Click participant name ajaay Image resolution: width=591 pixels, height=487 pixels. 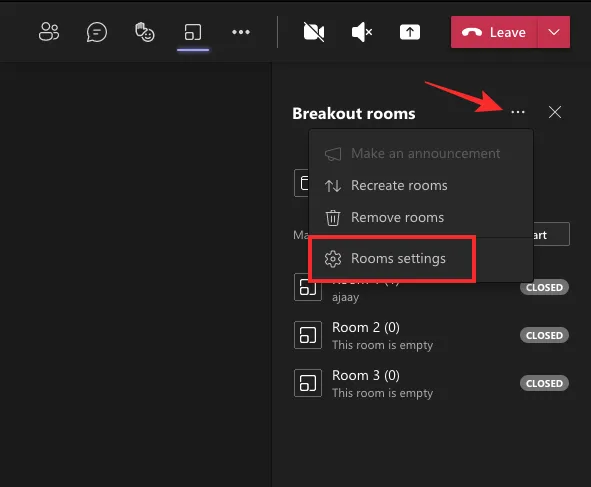tap(346, 297)
